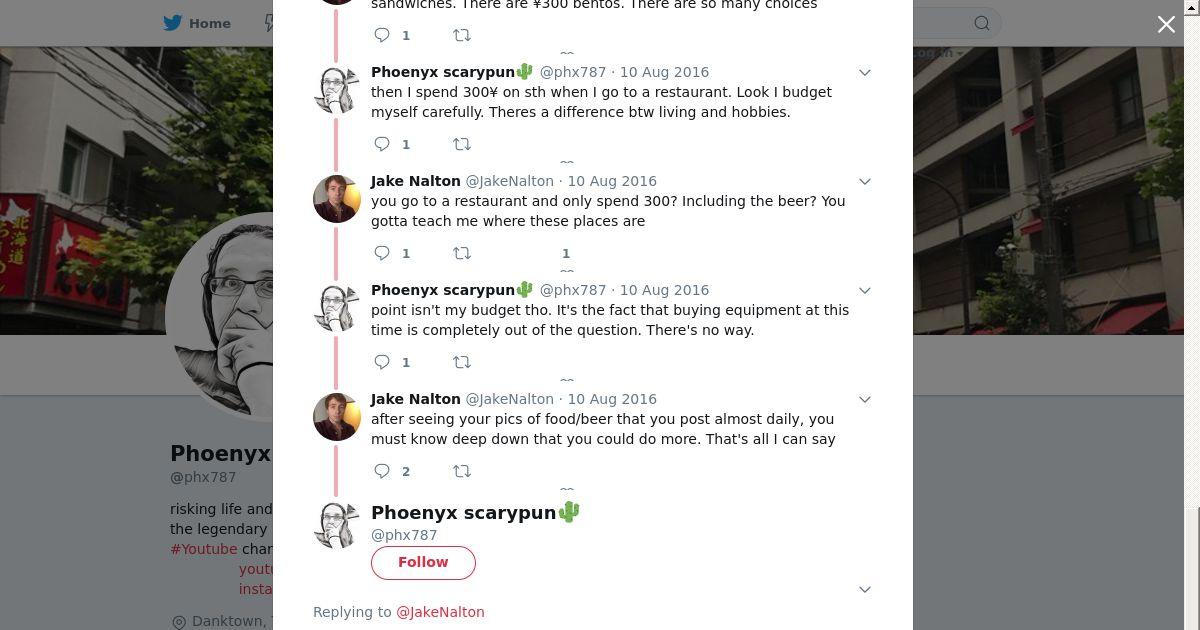Open options chevron on Phoenyx's 'spend 300¥' tweet
This screenshot has height=630, width=1200.
(865, 73)
